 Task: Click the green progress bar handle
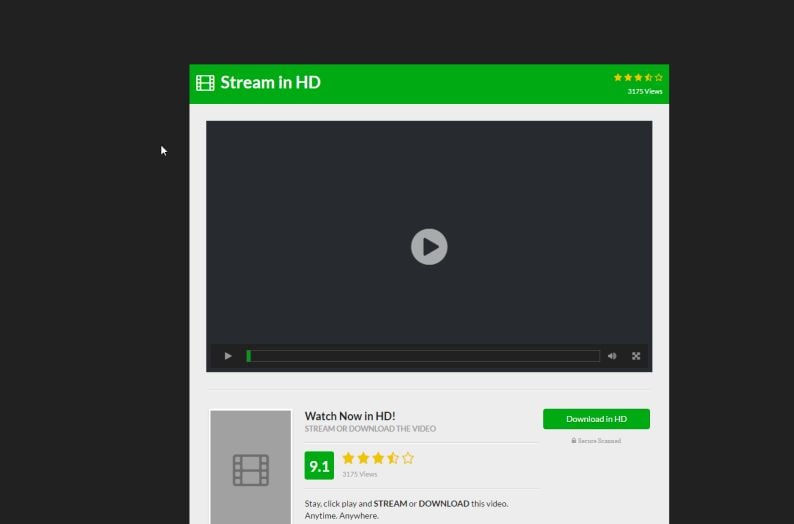point(249,356)
